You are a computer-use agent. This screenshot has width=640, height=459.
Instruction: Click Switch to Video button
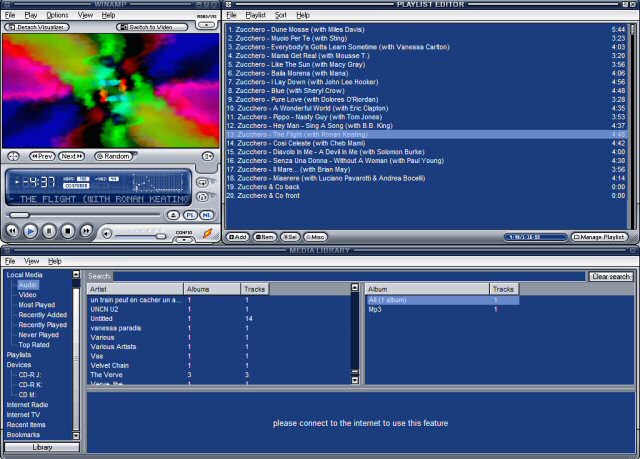coord(152,27)
